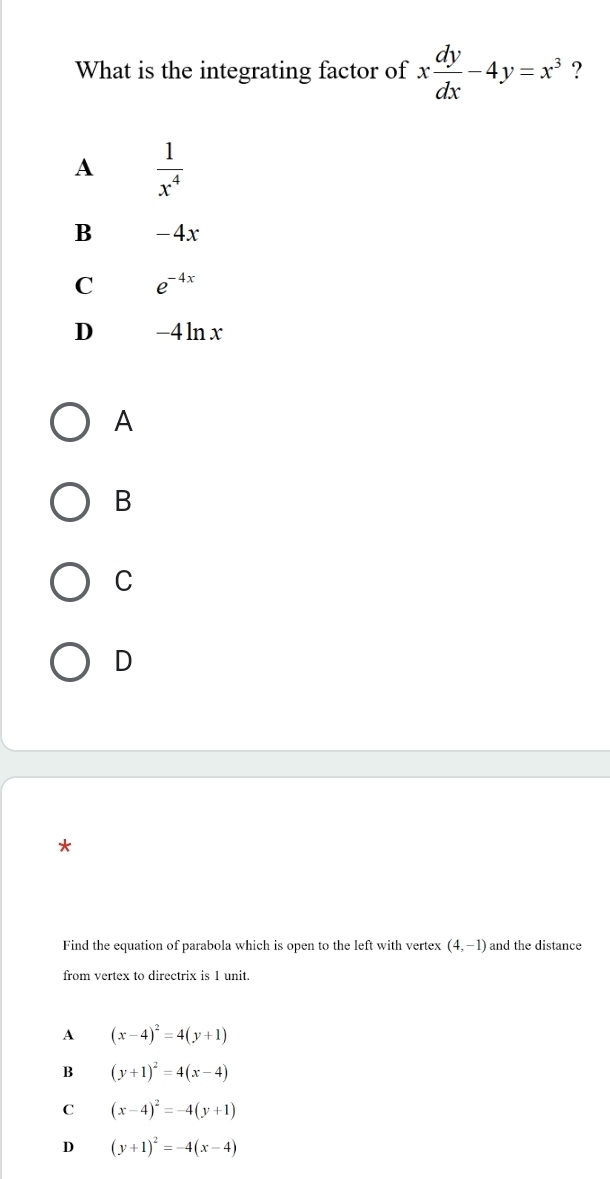Click the −4 ln x answer choice
This screenshot has width=610, height=1179.
(x=187, y=333)
